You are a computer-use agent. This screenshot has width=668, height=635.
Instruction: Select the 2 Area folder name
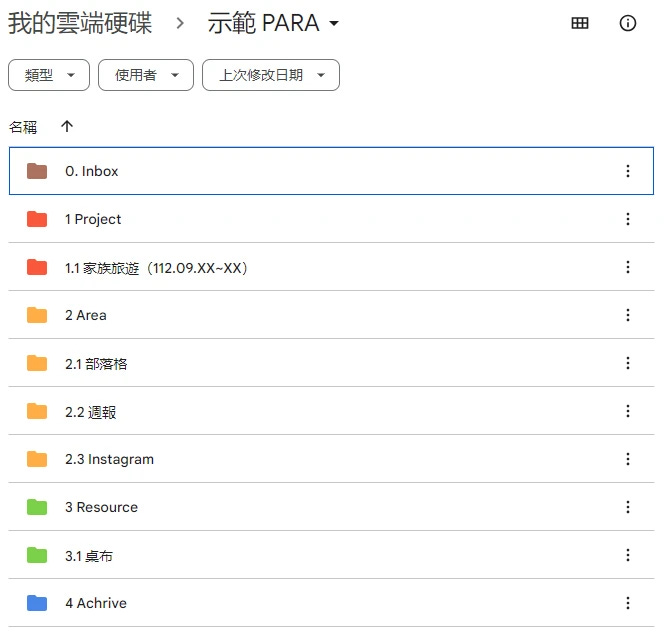86,315
